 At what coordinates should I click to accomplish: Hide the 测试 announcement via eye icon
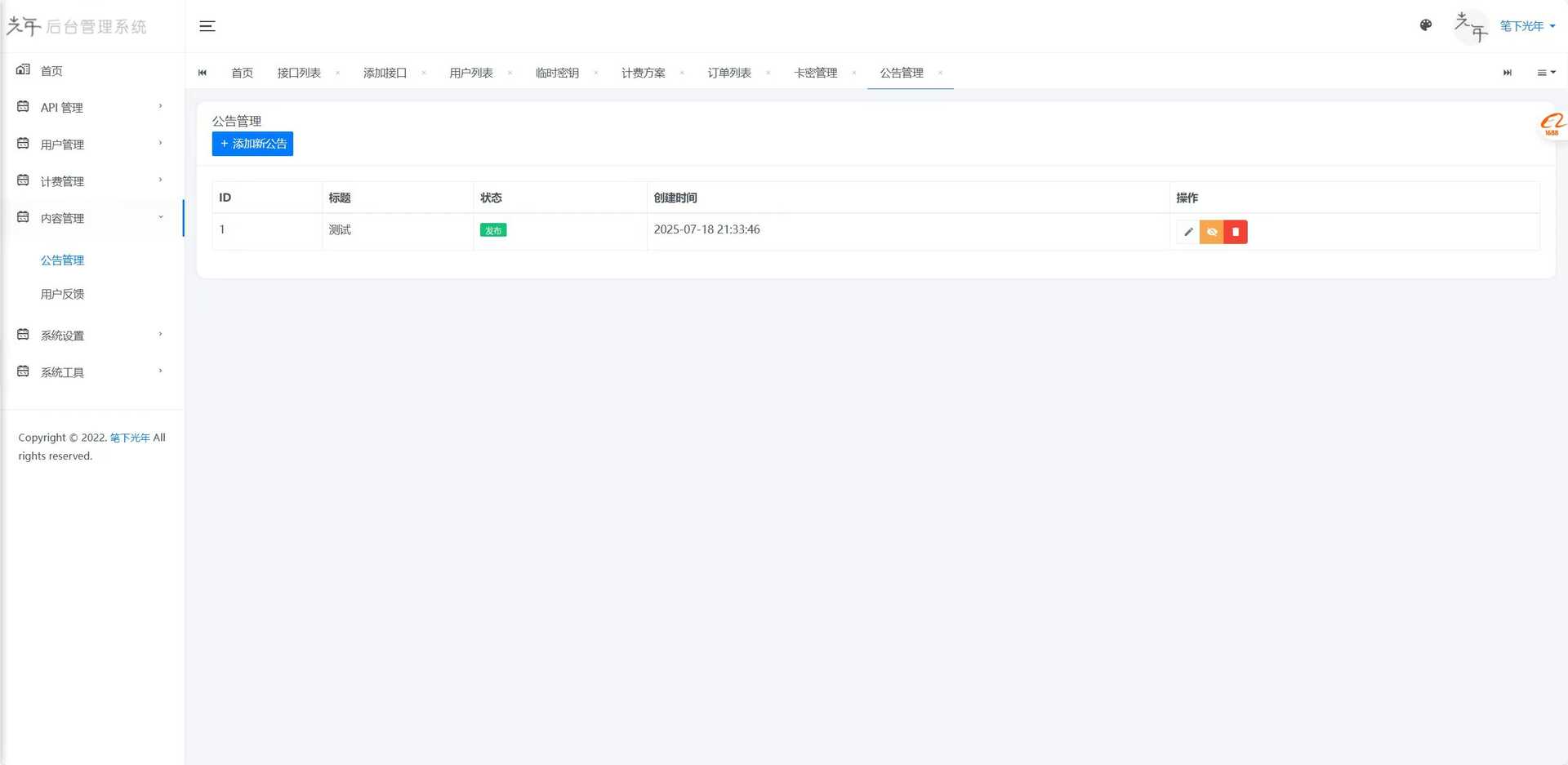1212,232
